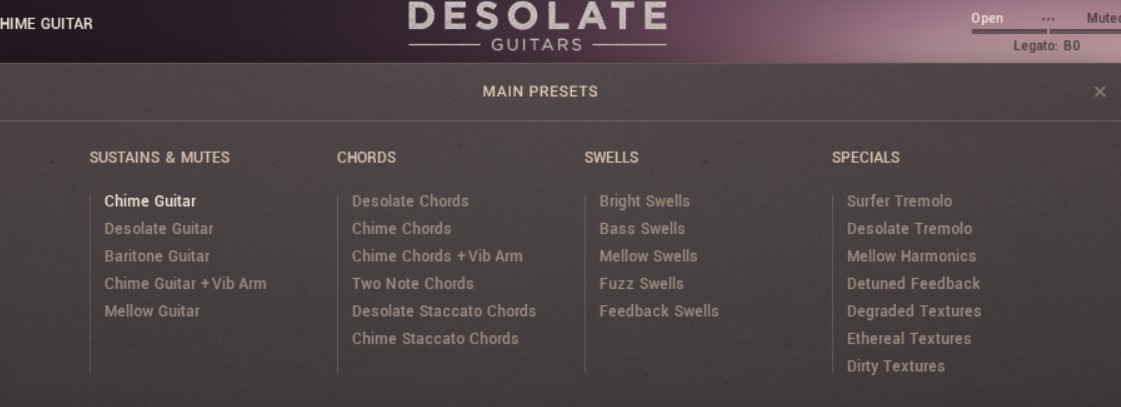Open the Chime Guitar preset name dropdown
The image size is (1121, 407).
[x=47, y=24]
